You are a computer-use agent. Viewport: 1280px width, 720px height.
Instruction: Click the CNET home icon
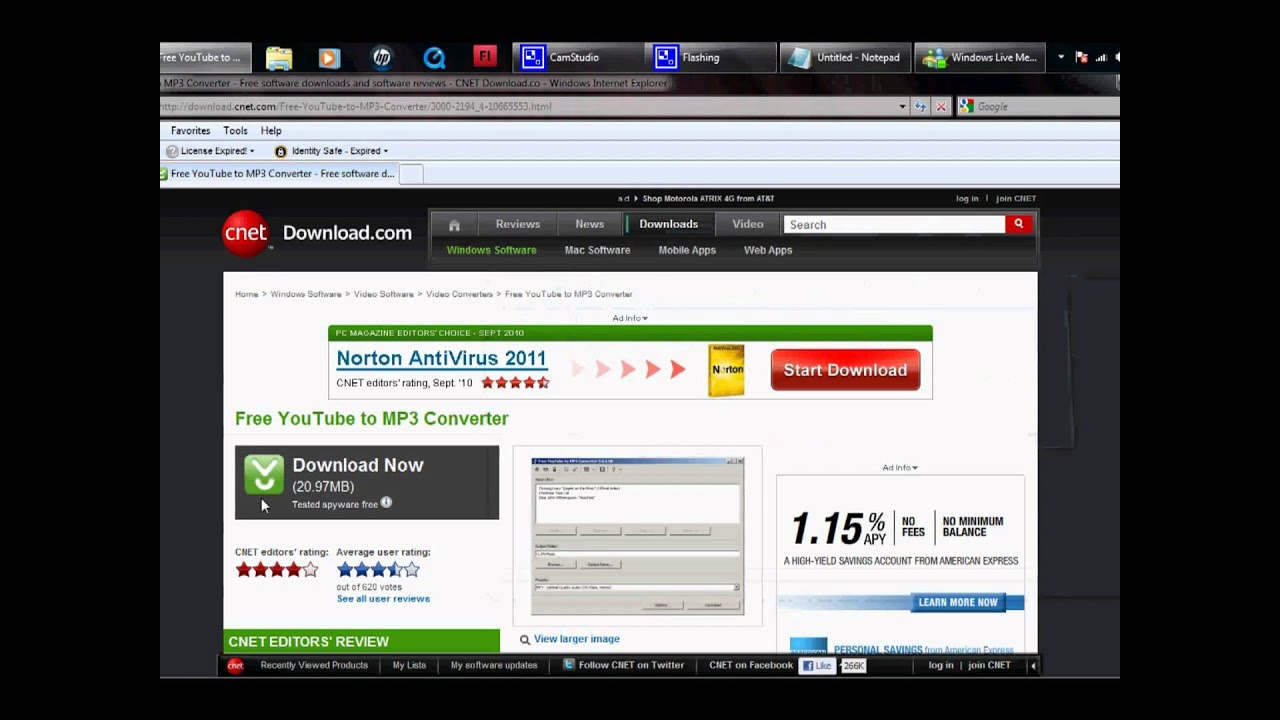point(454,225)
